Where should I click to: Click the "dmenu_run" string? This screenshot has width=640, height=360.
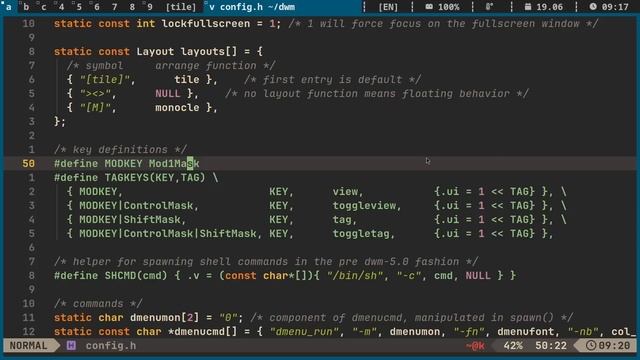[304, 332]
